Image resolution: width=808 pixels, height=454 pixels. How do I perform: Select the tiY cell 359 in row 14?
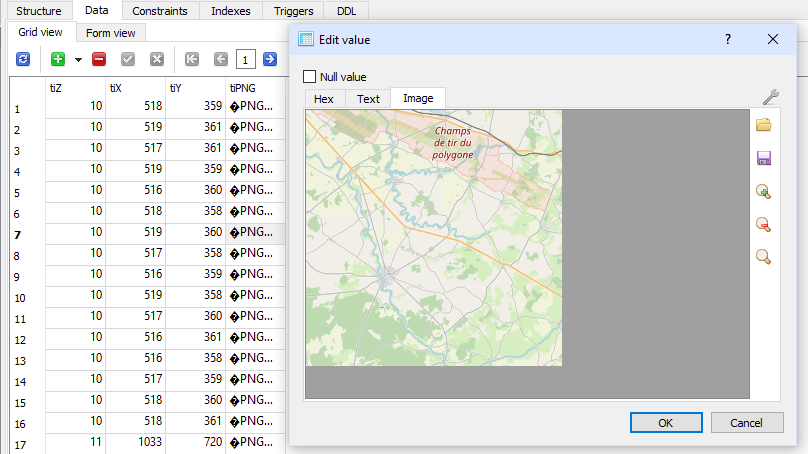[195, 379]
